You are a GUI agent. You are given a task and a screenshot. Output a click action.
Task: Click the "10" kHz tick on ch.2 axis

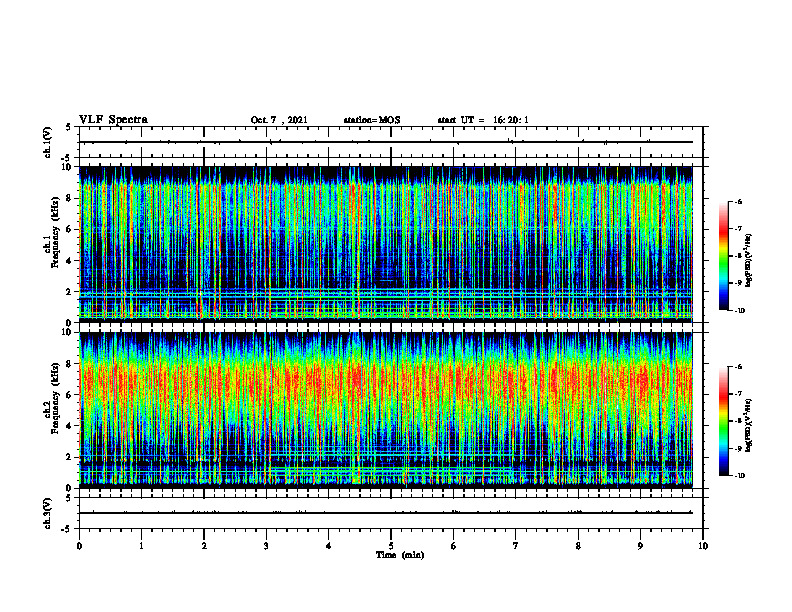[68, 332]
